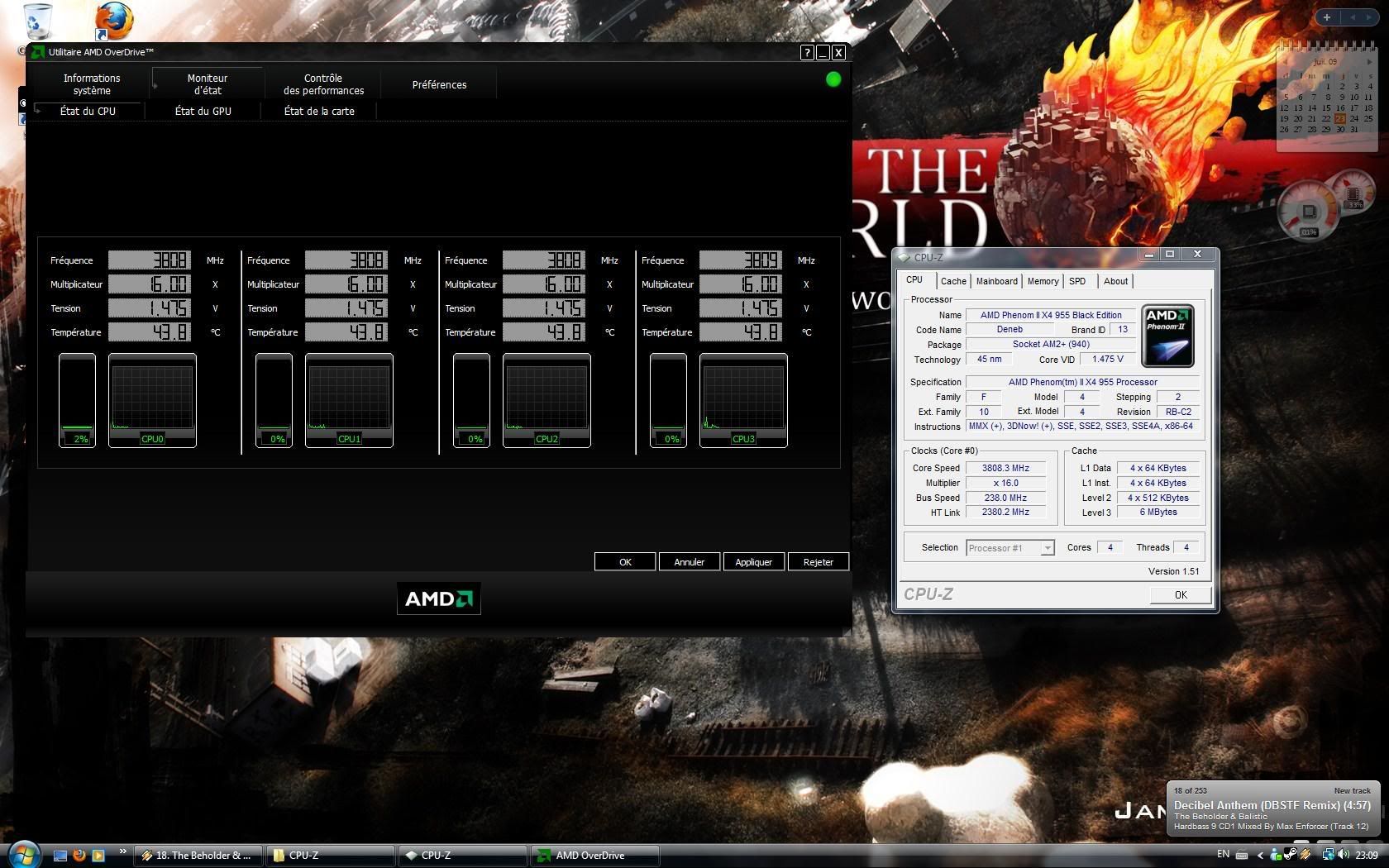Open the Contrôle des performances menu

tap(323, 84)
